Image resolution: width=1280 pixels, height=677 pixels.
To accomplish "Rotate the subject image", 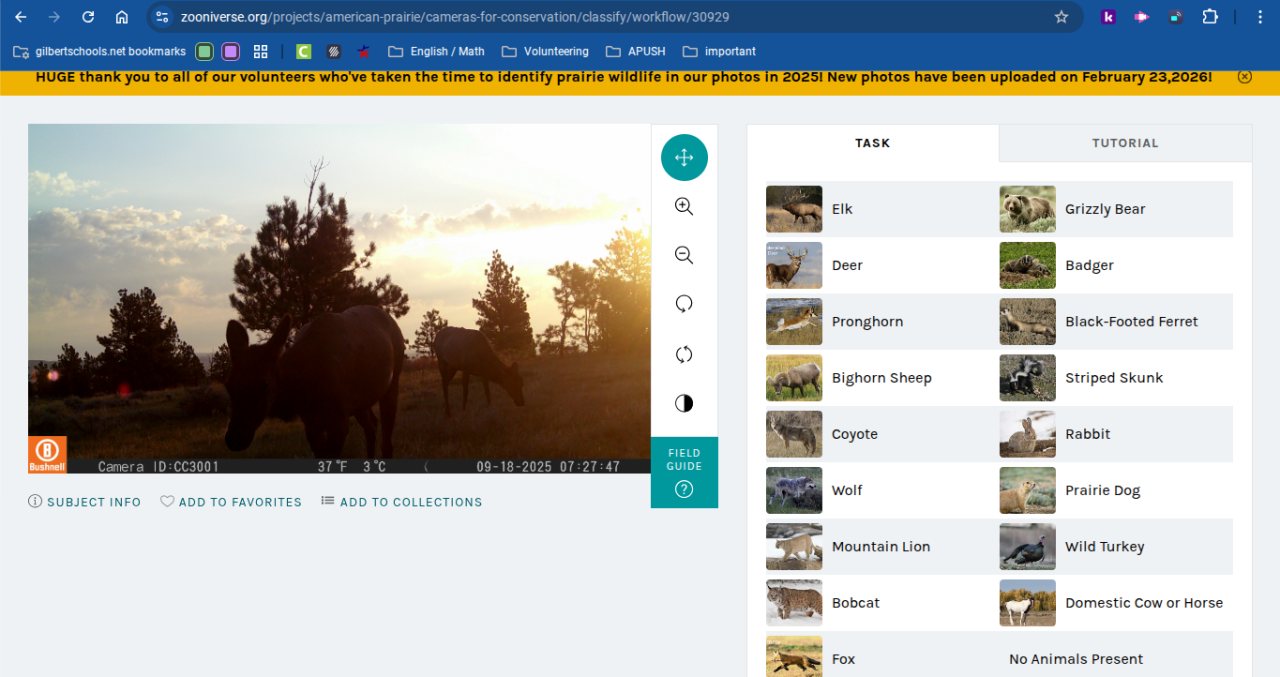I will (684, 305).
